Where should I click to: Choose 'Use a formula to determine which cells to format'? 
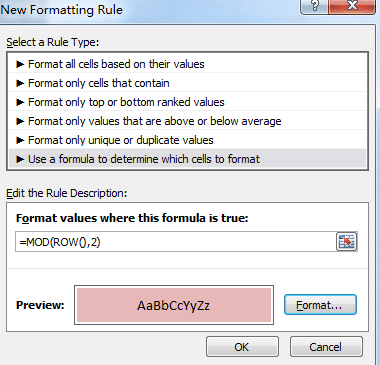tap(188, 159)
